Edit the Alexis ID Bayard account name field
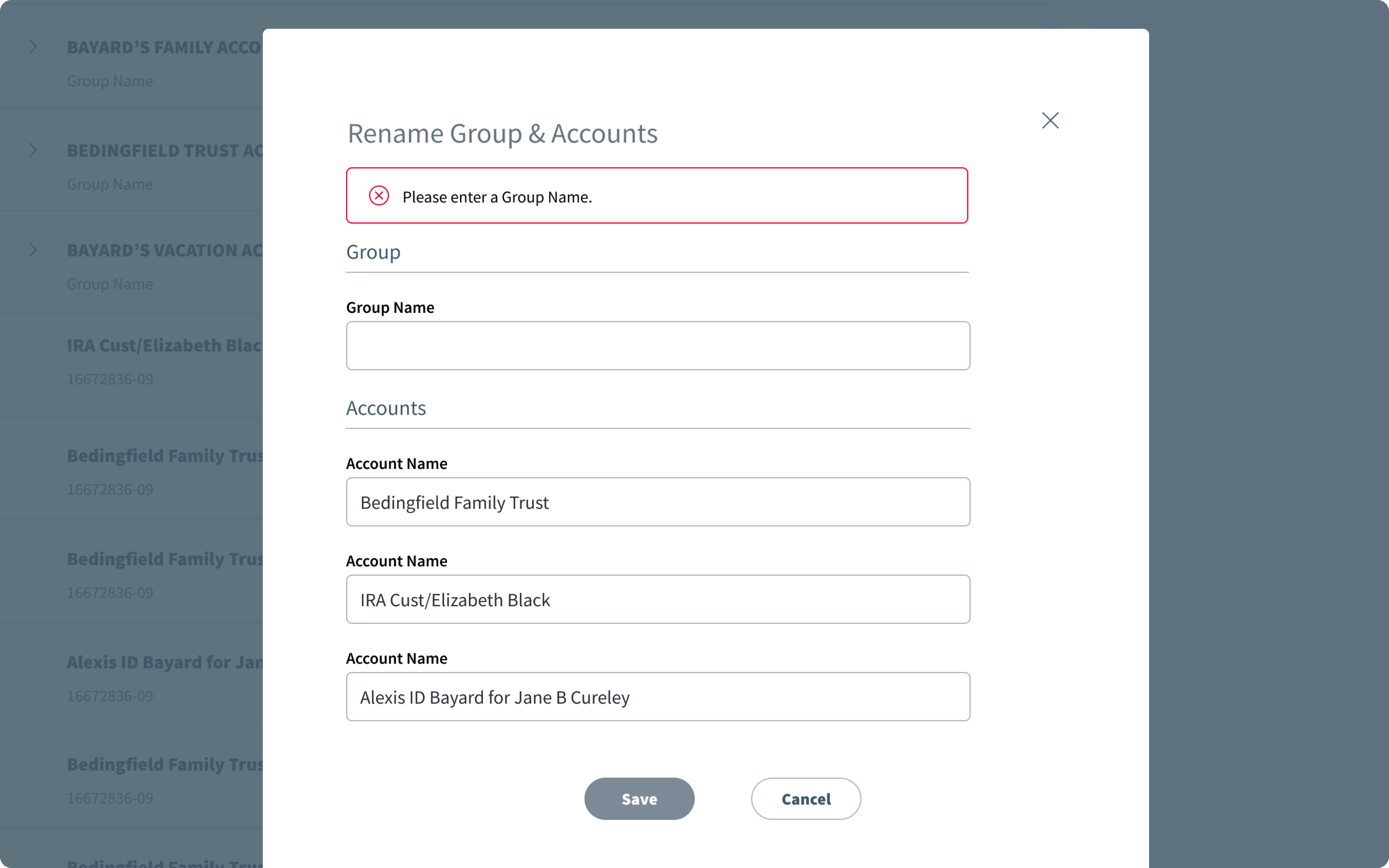 (x=658, y=697)
